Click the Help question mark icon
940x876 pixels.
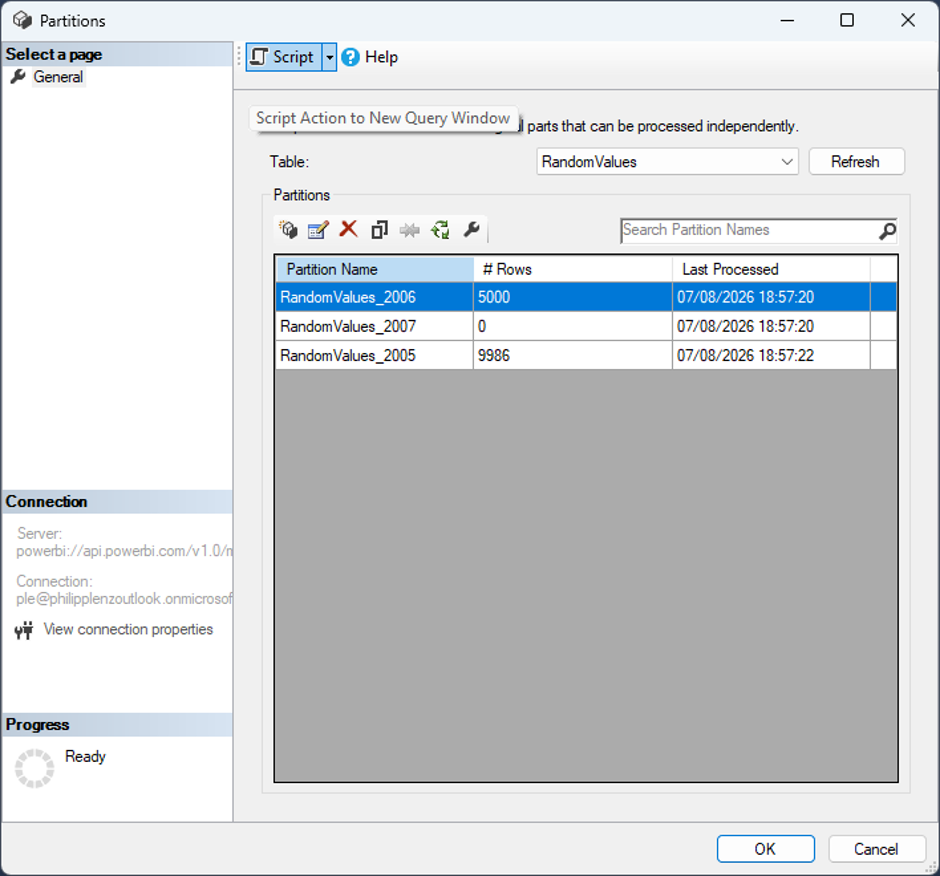pyautogui.click(x=350, y=58)
